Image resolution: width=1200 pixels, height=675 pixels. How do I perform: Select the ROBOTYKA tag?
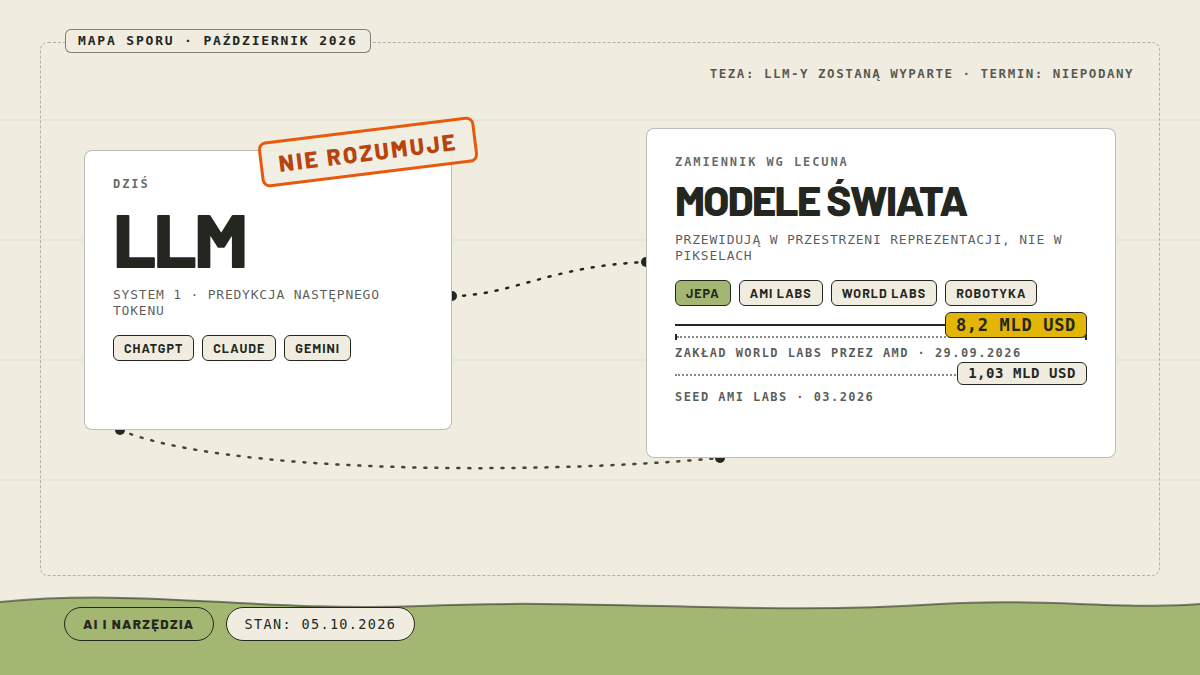[x=991, y=293]
